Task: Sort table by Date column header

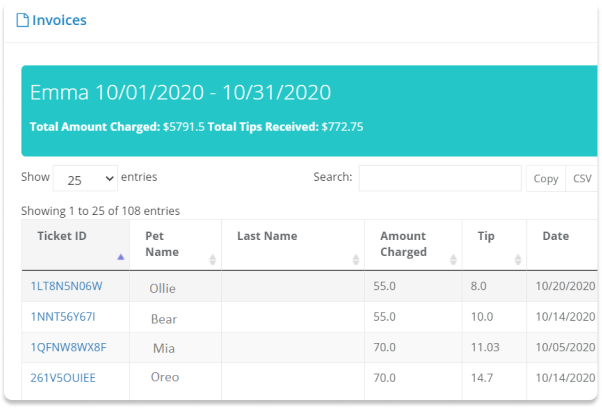Action: click(x=556, y=236)
